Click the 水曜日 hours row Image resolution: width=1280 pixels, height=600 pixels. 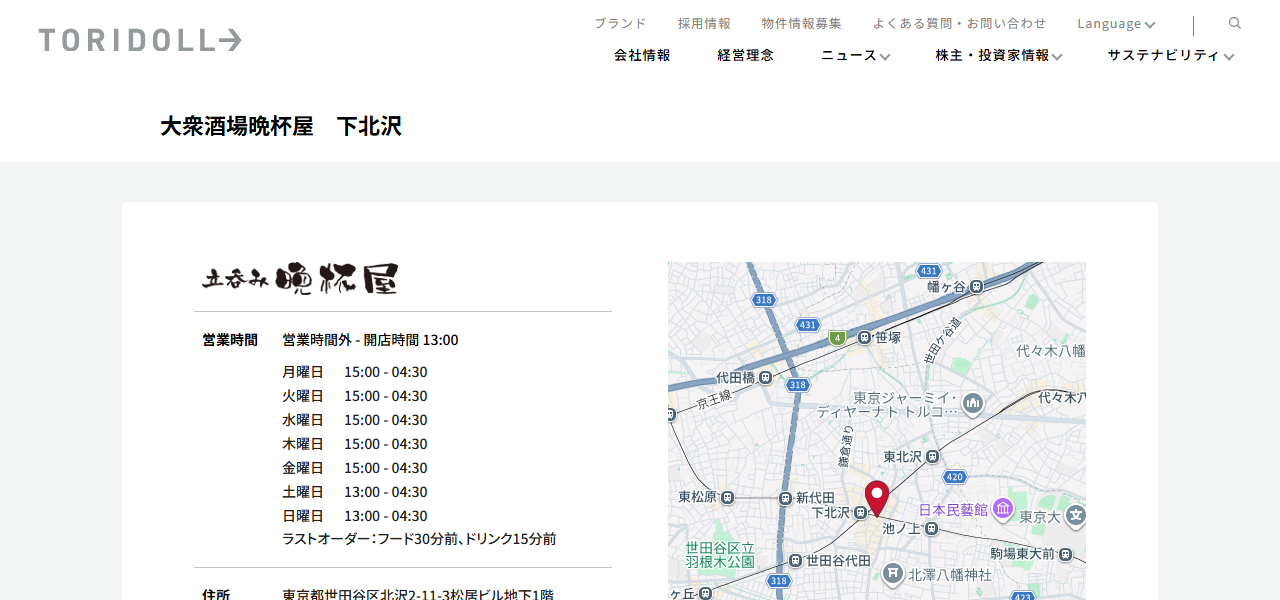[x=355, y=420]
